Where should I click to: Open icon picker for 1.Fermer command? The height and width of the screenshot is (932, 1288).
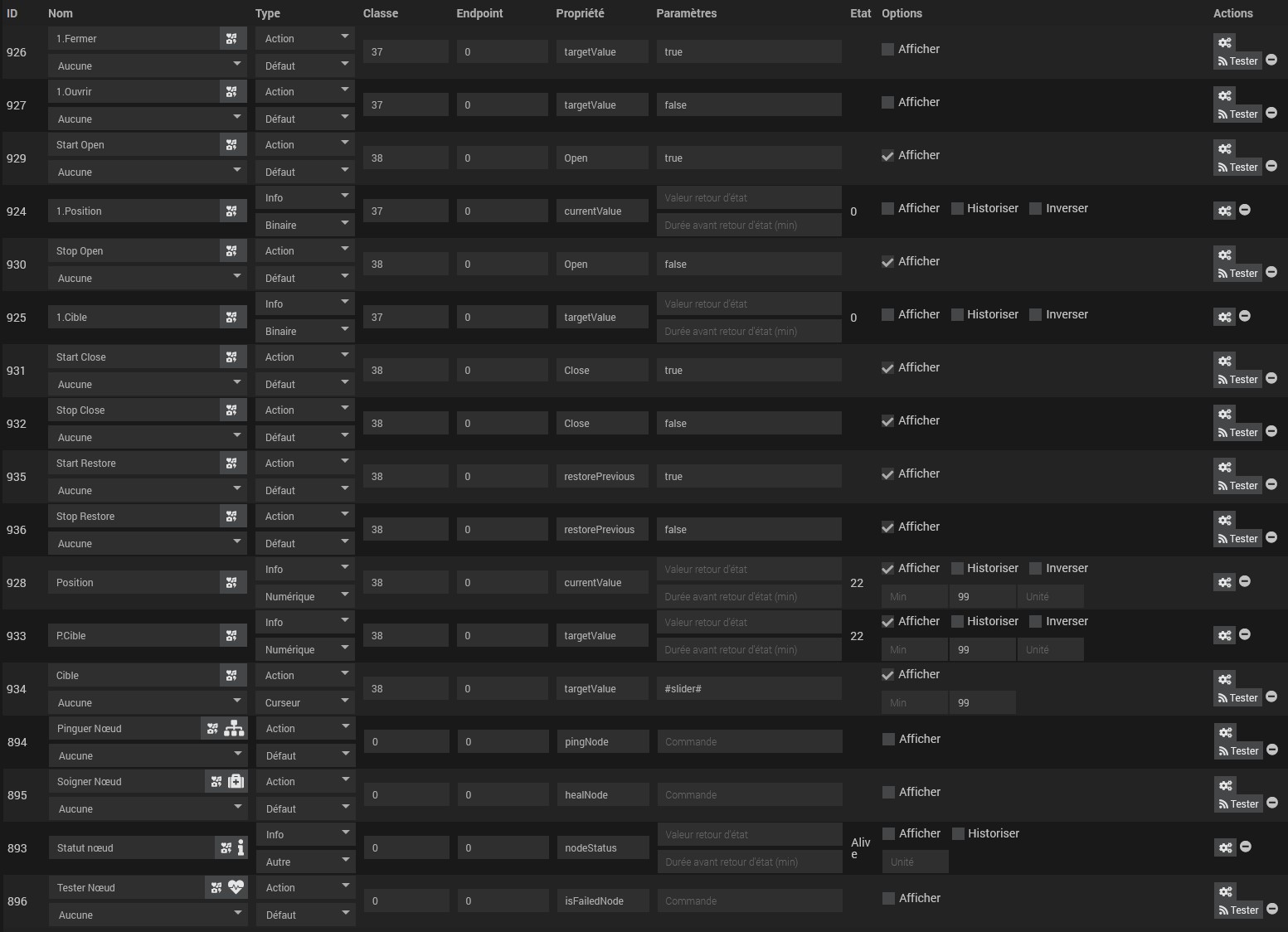coord(232,38)
